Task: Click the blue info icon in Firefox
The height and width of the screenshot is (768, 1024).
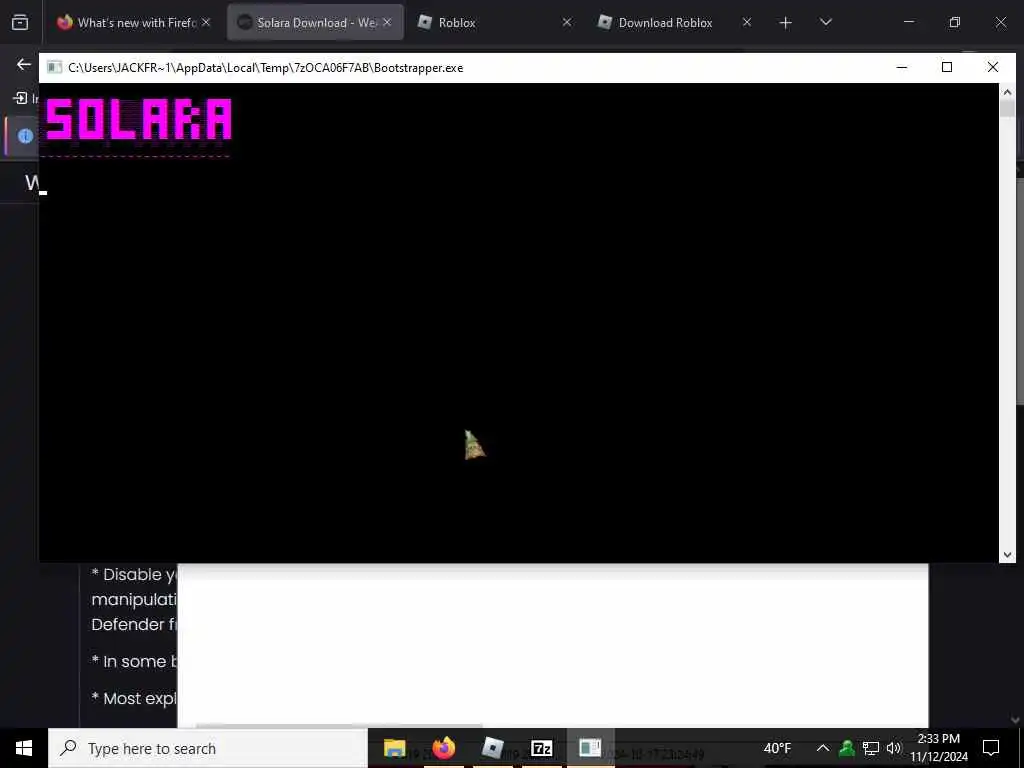Action: [25, 136]
